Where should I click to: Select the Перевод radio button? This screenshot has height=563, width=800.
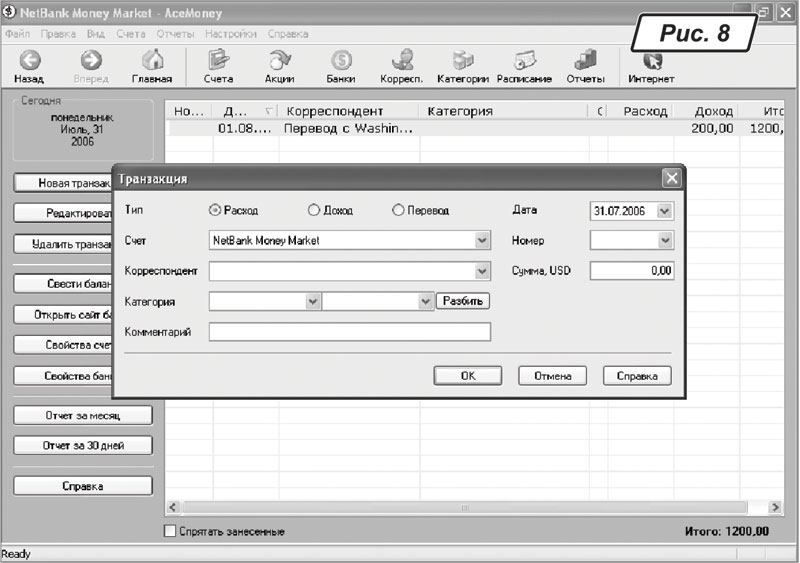398,211
